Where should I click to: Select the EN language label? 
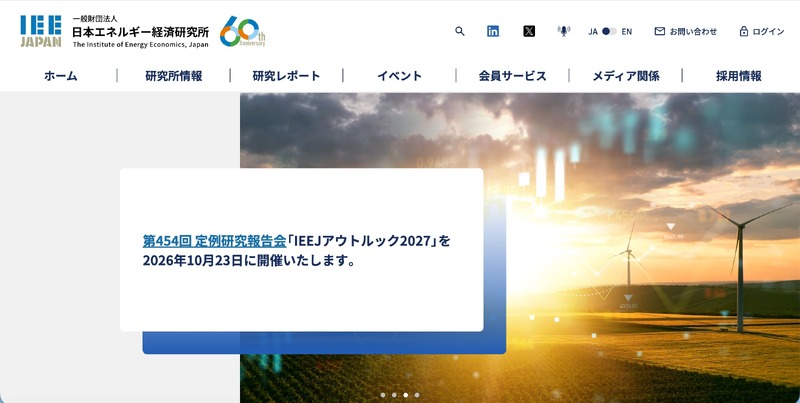(627, 32)
